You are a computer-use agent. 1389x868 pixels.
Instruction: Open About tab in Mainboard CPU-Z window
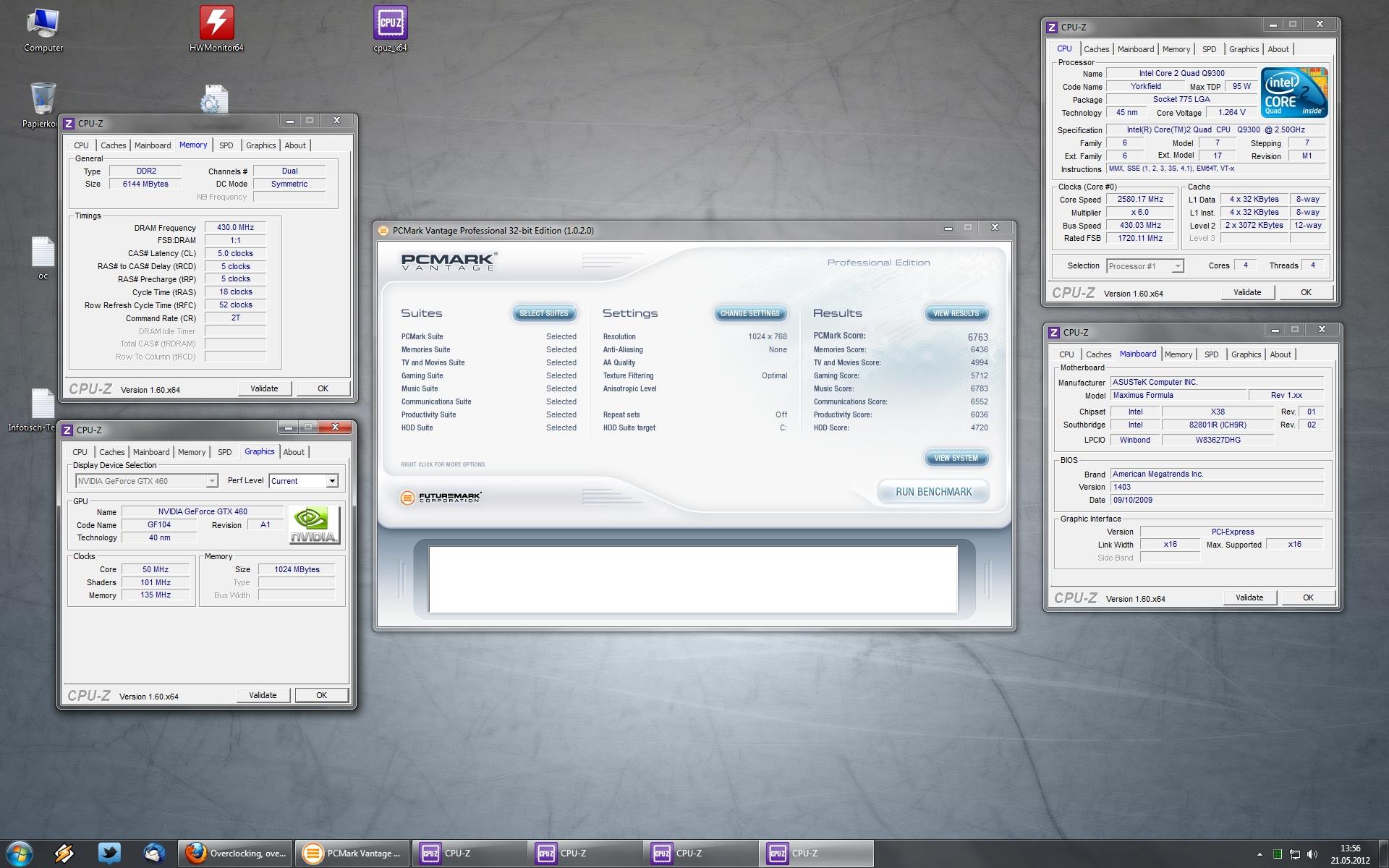pos(1280,354)
